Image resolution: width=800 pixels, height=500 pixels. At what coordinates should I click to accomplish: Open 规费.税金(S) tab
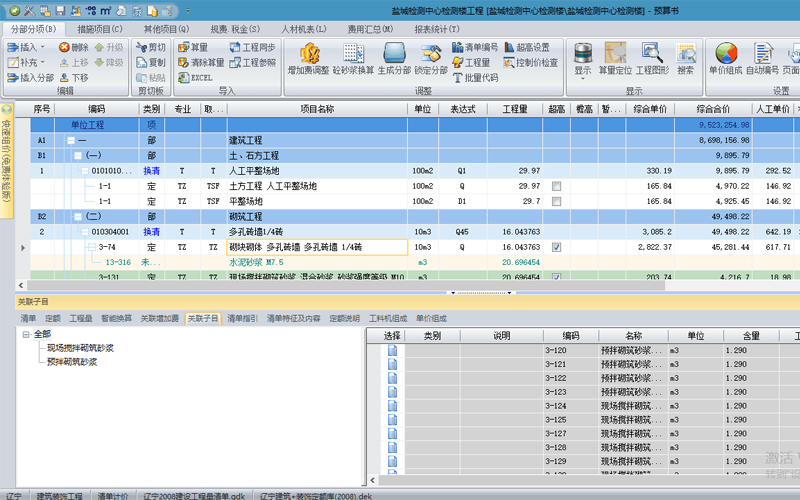(235, 29)
